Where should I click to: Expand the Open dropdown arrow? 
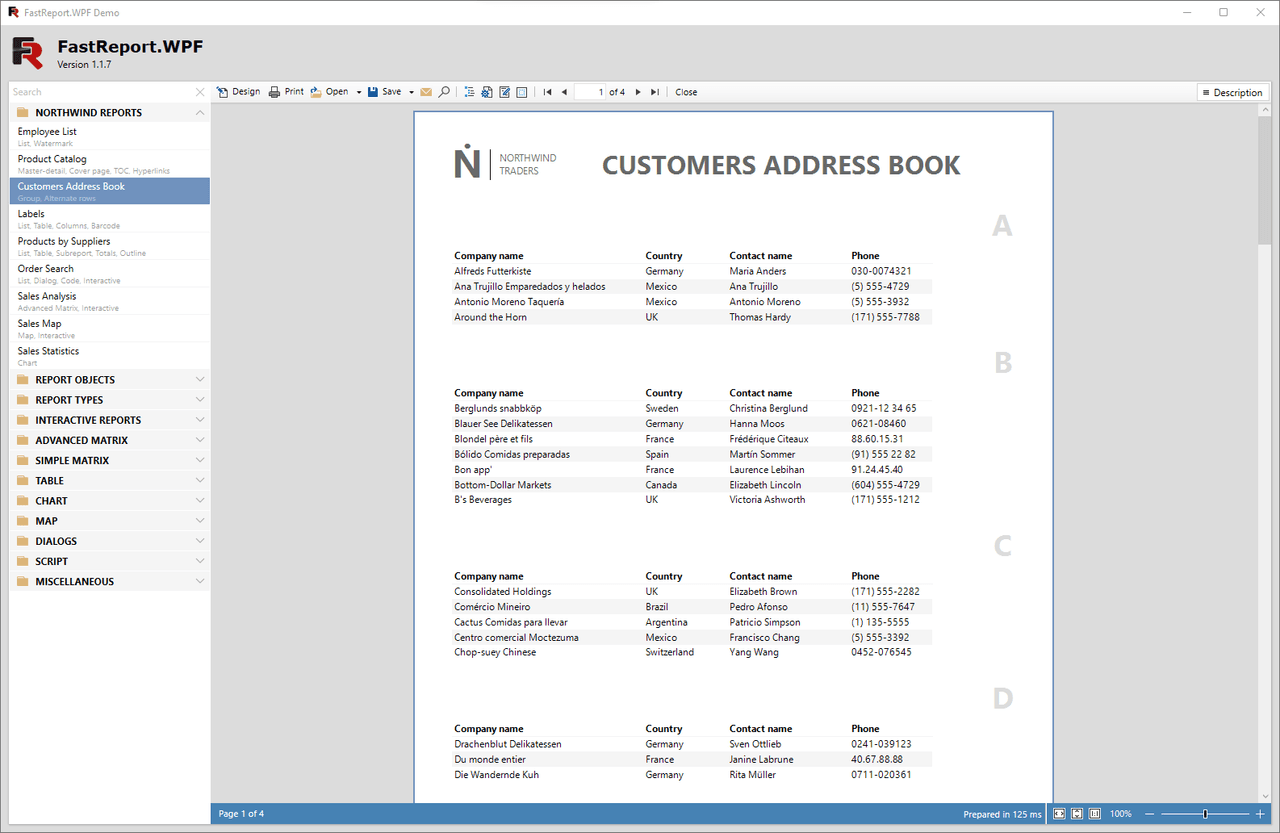(x=358, y=92)
